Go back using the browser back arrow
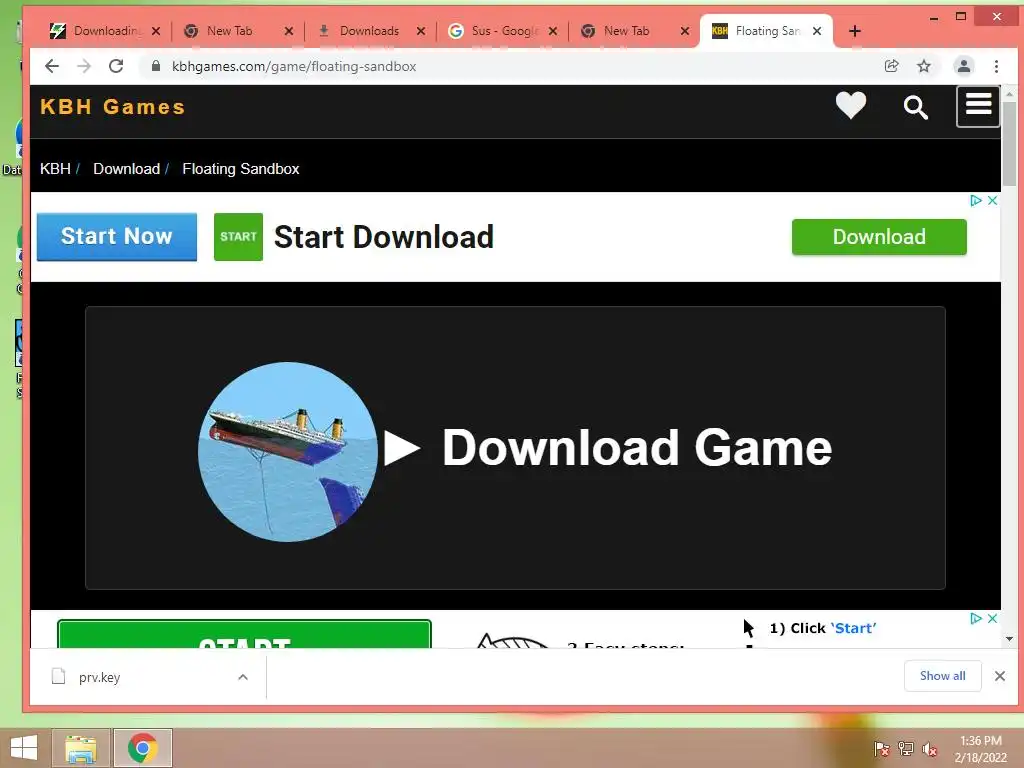 52,66
